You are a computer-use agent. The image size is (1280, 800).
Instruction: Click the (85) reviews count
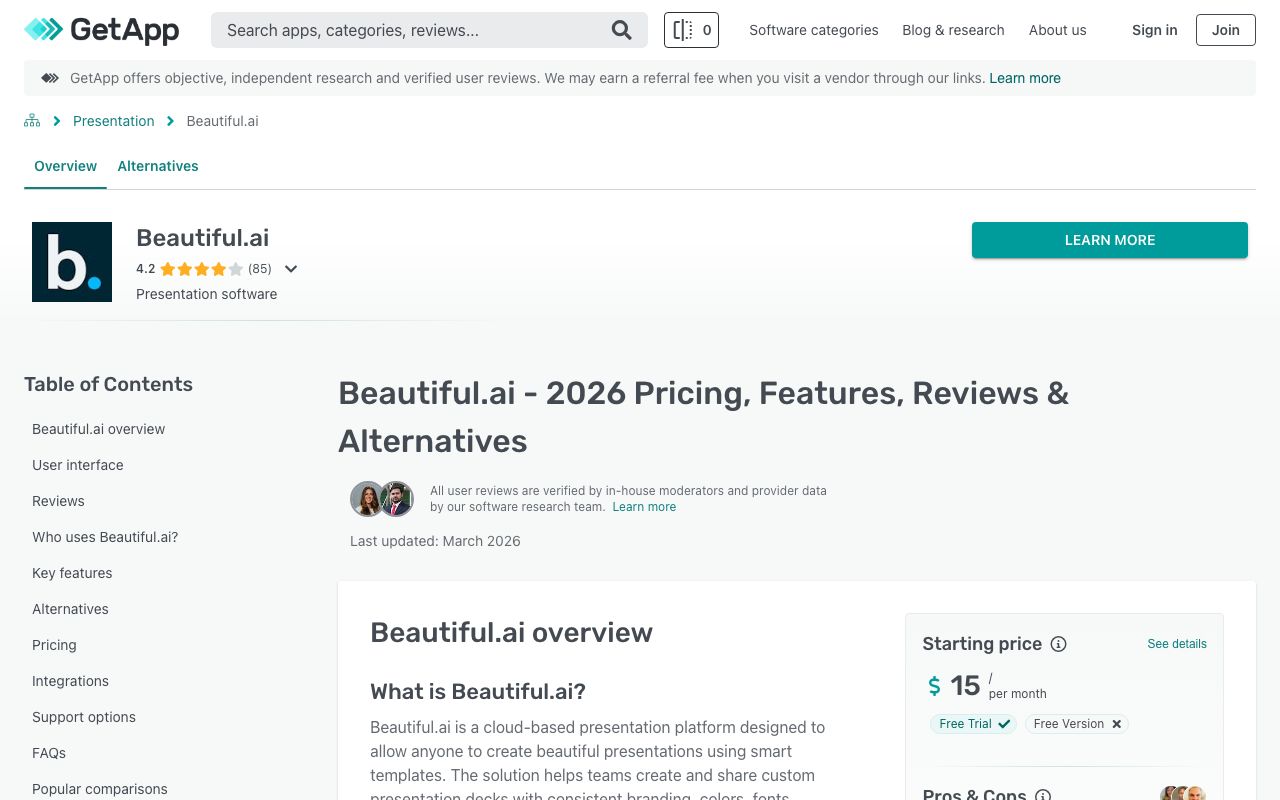260,269
